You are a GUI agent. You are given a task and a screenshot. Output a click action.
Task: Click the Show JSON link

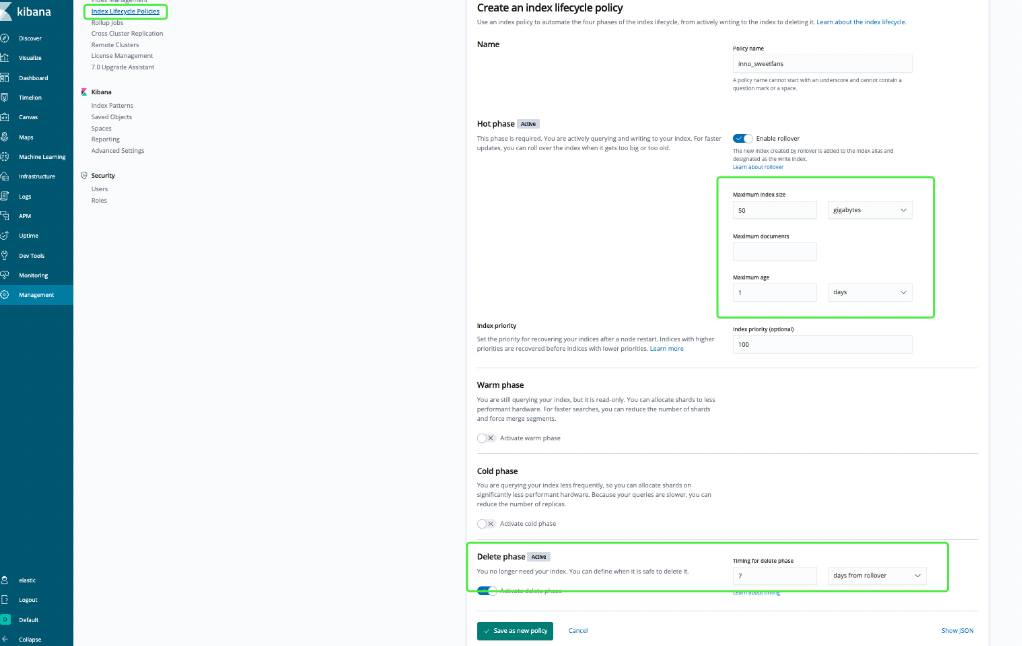[956, 631]
